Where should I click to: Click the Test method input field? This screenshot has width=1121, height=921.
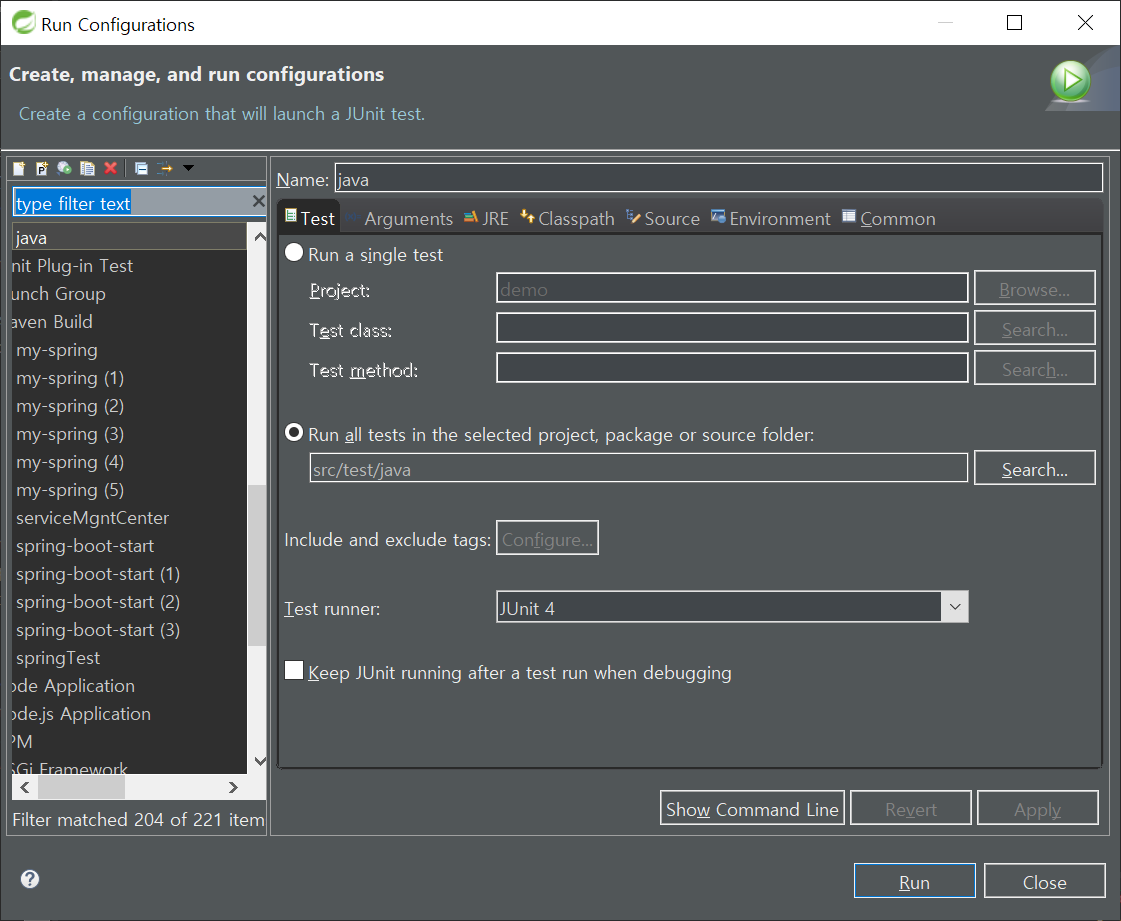coord(732,368)
